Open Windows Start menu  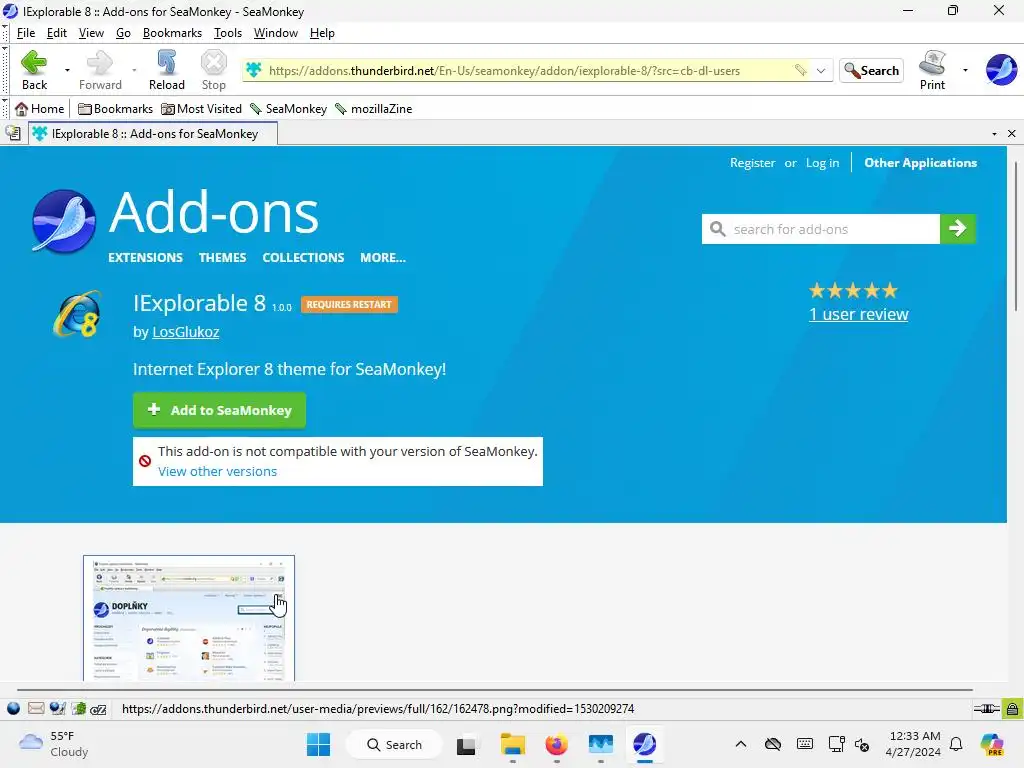tap(319, 744)
